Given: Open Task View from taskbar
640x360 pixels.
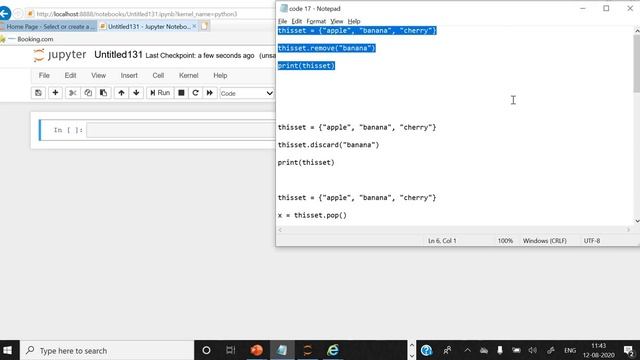Looking at the screenshot, I should [x=231, y=350].
